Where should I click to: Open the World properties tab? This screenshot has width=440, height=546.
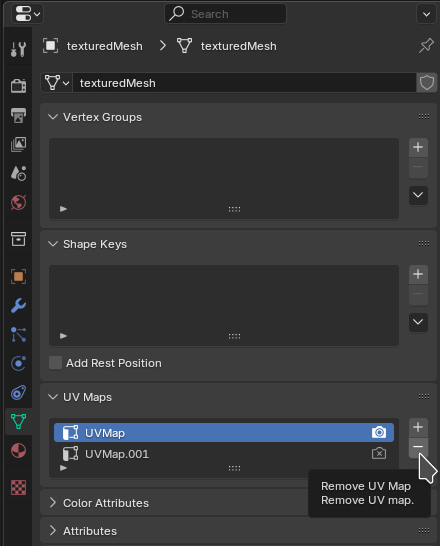point(18,202)
